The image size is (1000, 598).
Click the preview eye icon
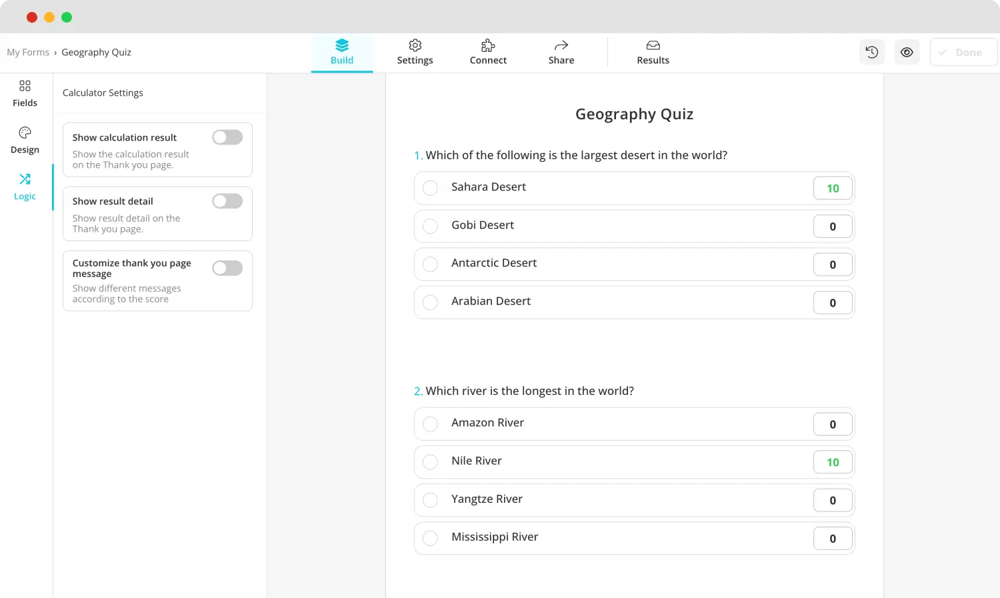[x=907, y=52]
